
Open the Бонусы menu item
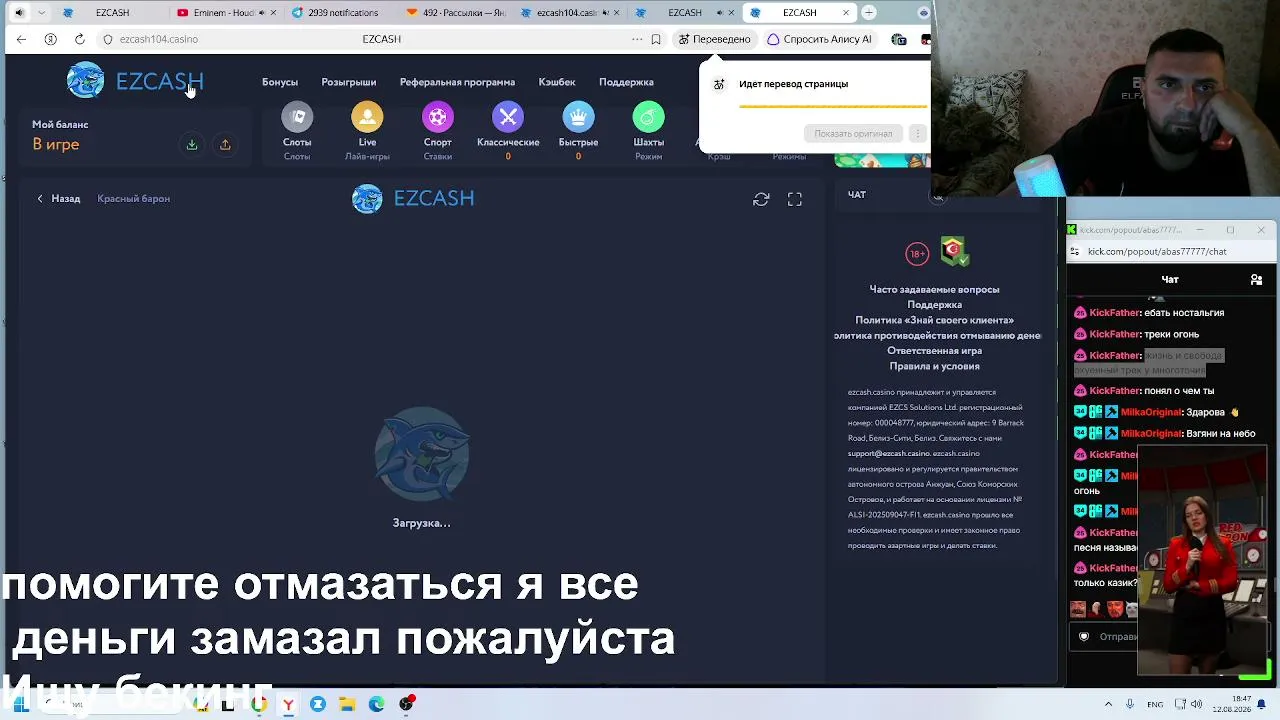coord(280,82)
